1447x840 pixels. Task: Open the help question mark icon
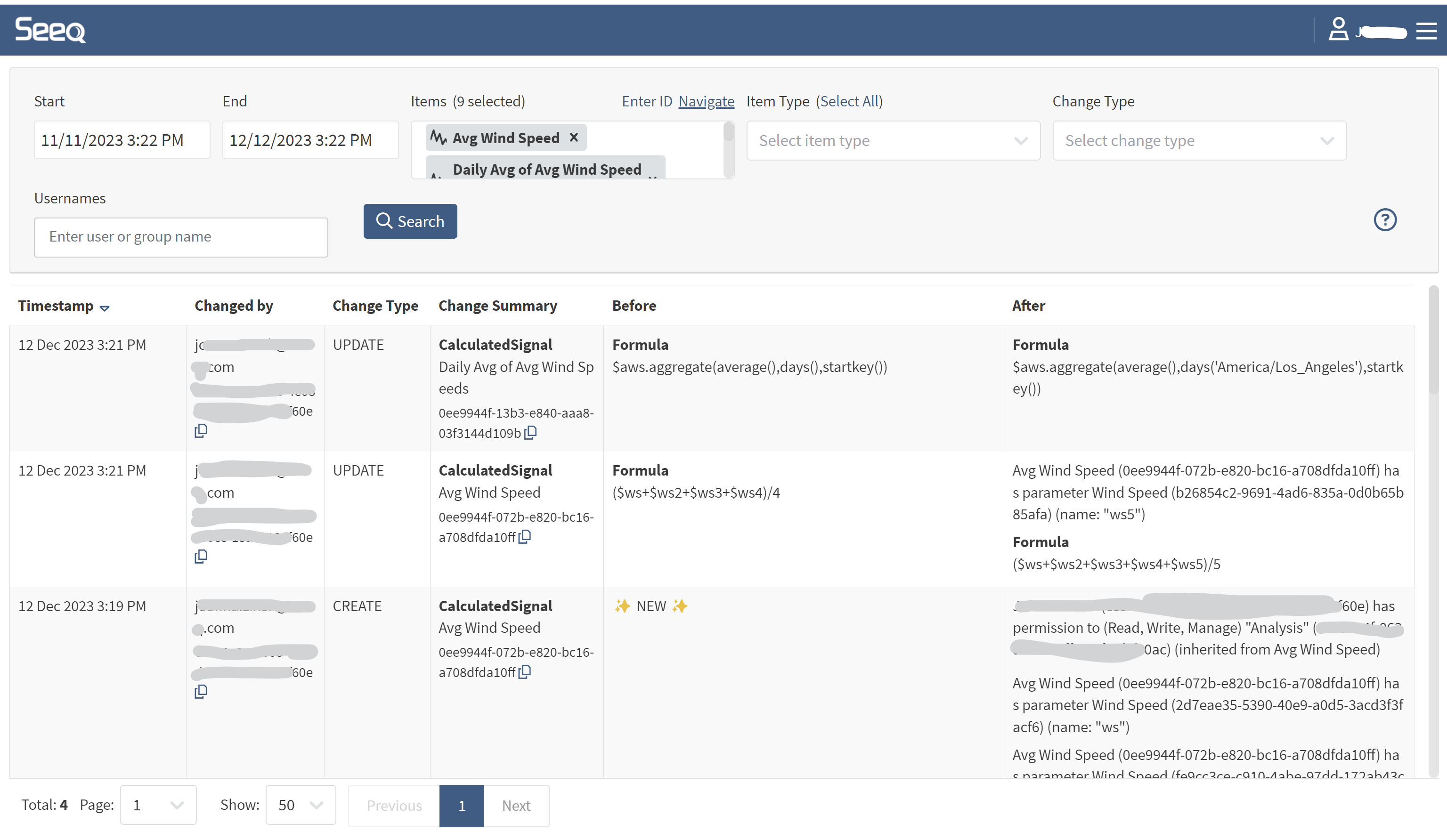(1385, 219)
